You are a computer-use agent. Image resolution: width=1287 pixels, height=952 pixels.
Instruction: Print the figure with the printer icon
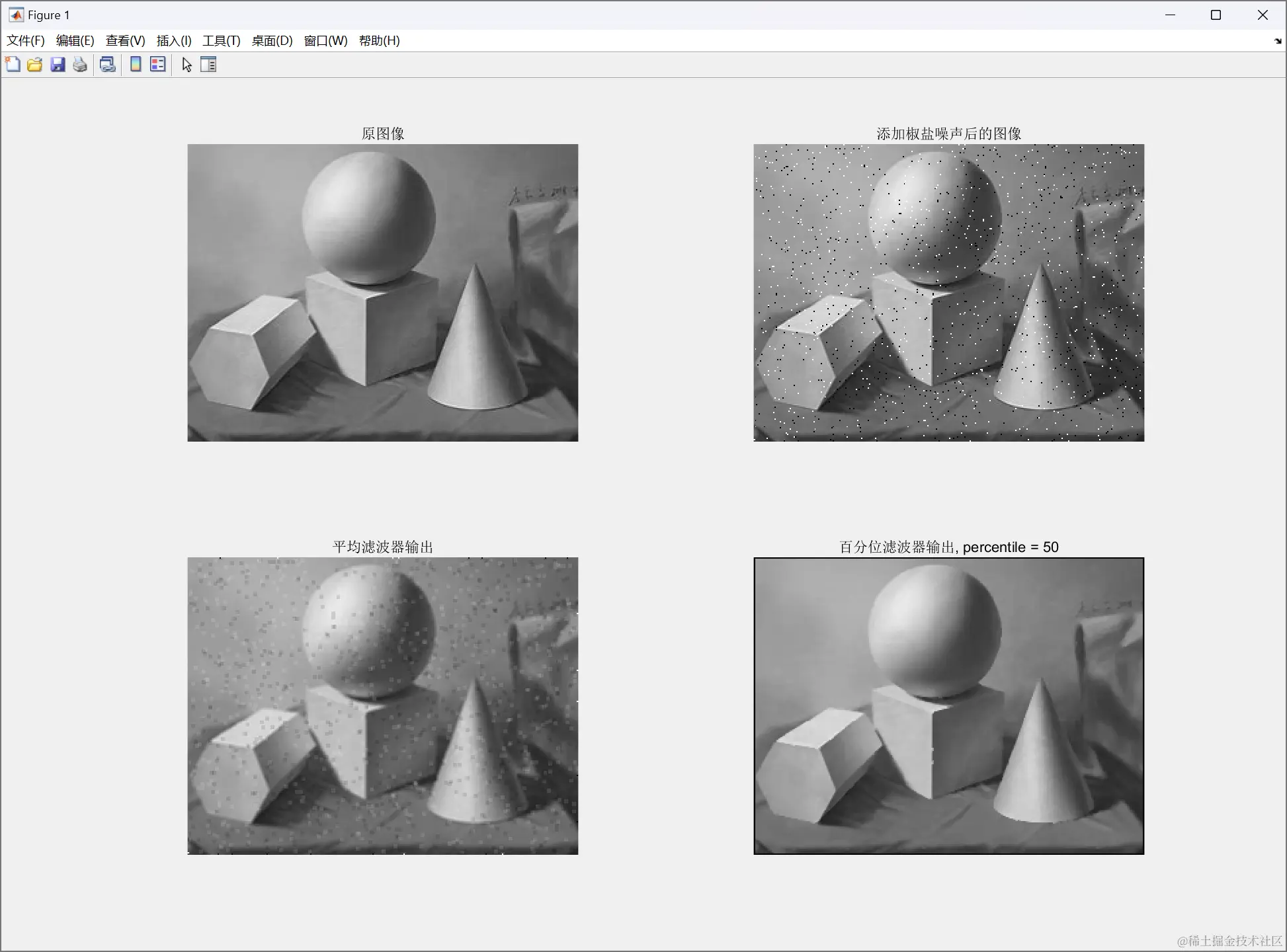coord(80,65)
